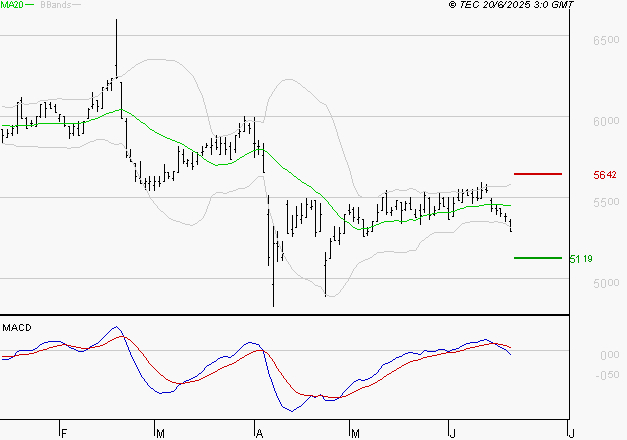Click the MACD indicator panel title
627x440 pixels.
point(17,327)
